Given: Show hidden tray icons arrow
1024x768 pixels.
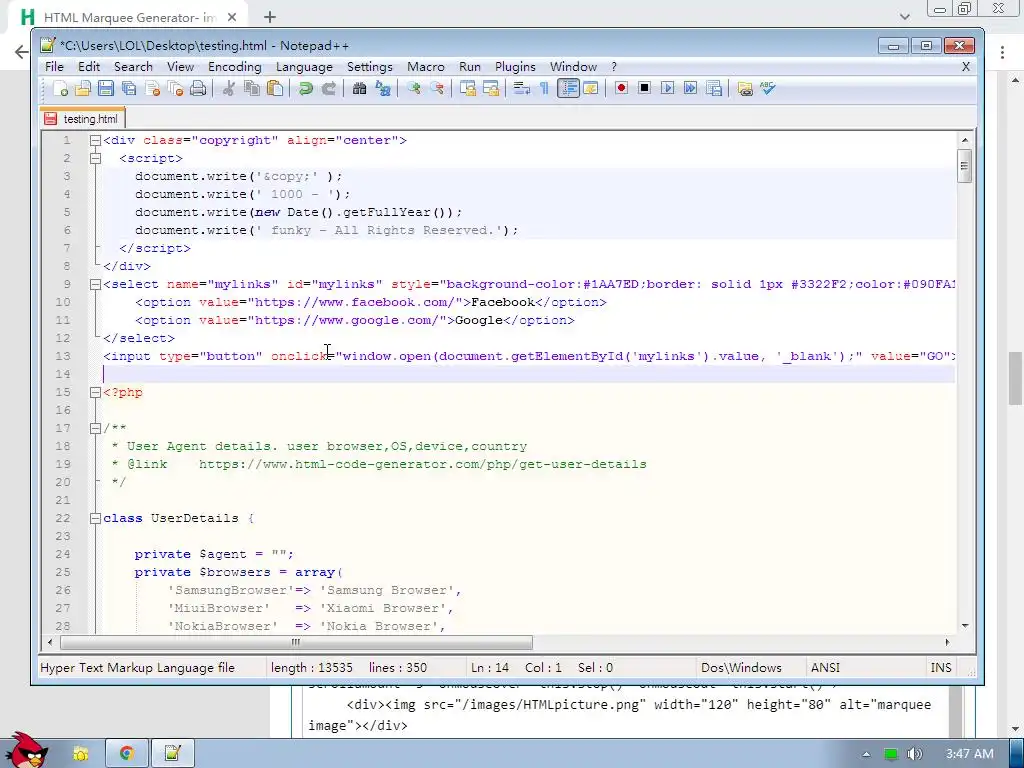Looking at the screenshot, I should click(866, 754).
